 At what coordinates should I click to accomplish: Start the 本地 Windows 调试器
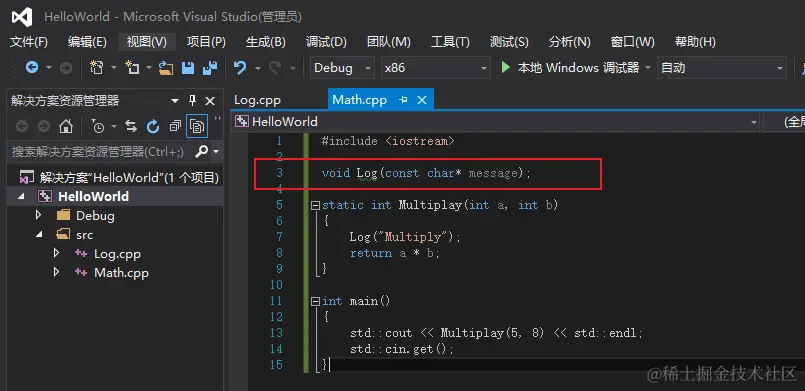(x=571, y=68)
